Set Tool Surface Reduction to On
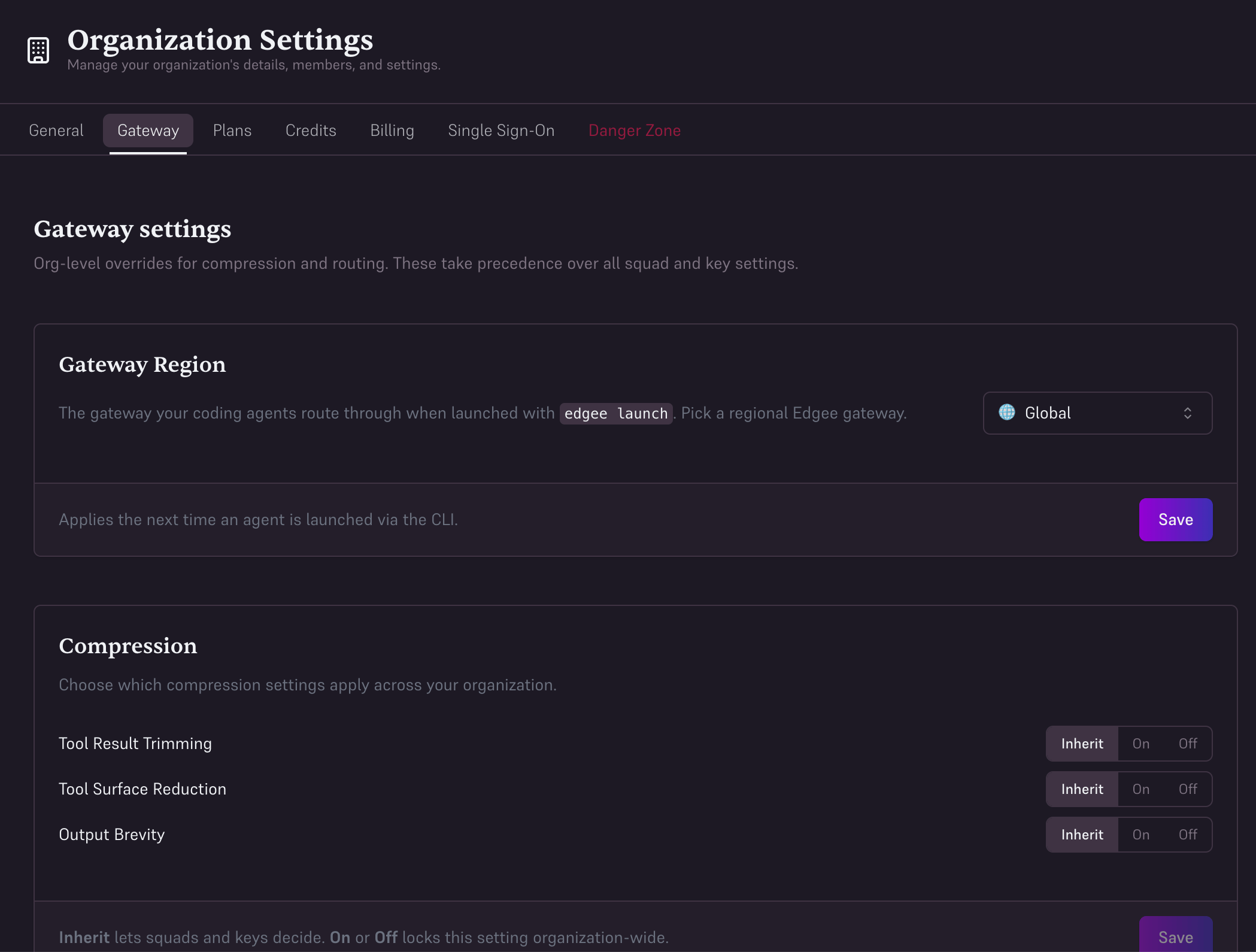The width and height of the screenshot is (1256, 952). [x=1141, y=789]
